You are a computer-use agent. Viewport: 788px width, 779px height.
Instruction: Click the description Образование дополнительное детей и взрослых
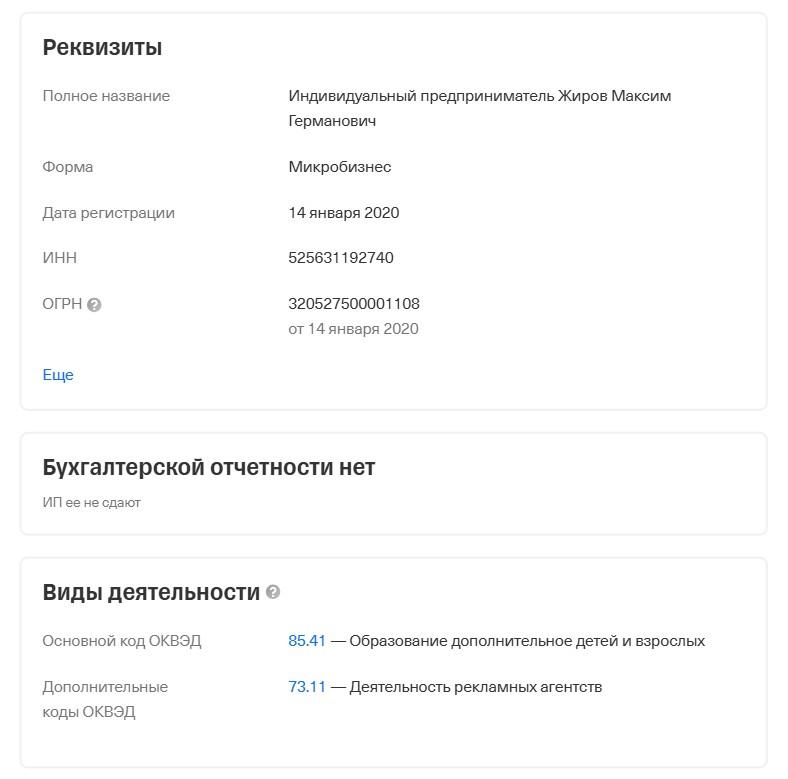click(527, 641)
